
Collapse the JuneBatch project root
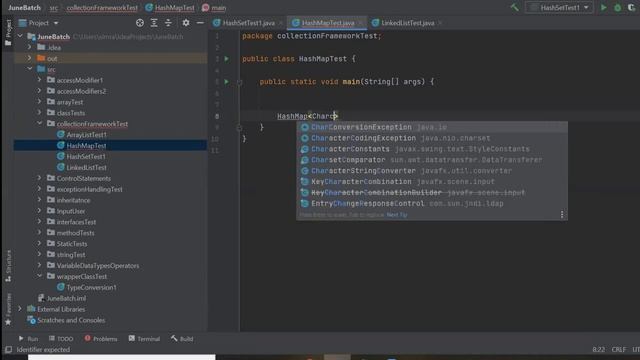pyautogui.click(x=20, y=36)
